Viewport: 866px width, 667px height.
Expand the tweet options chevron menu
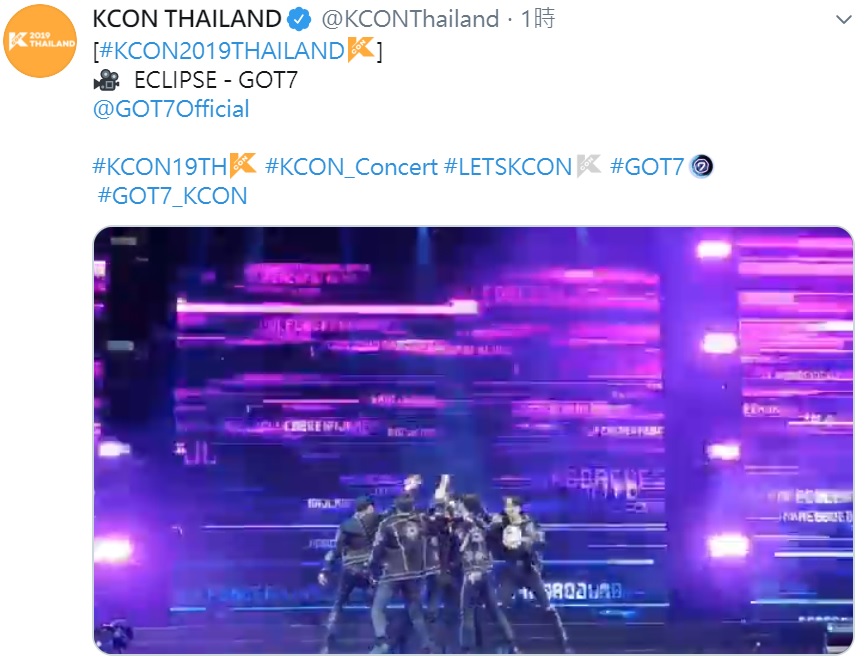click(843, 20)
